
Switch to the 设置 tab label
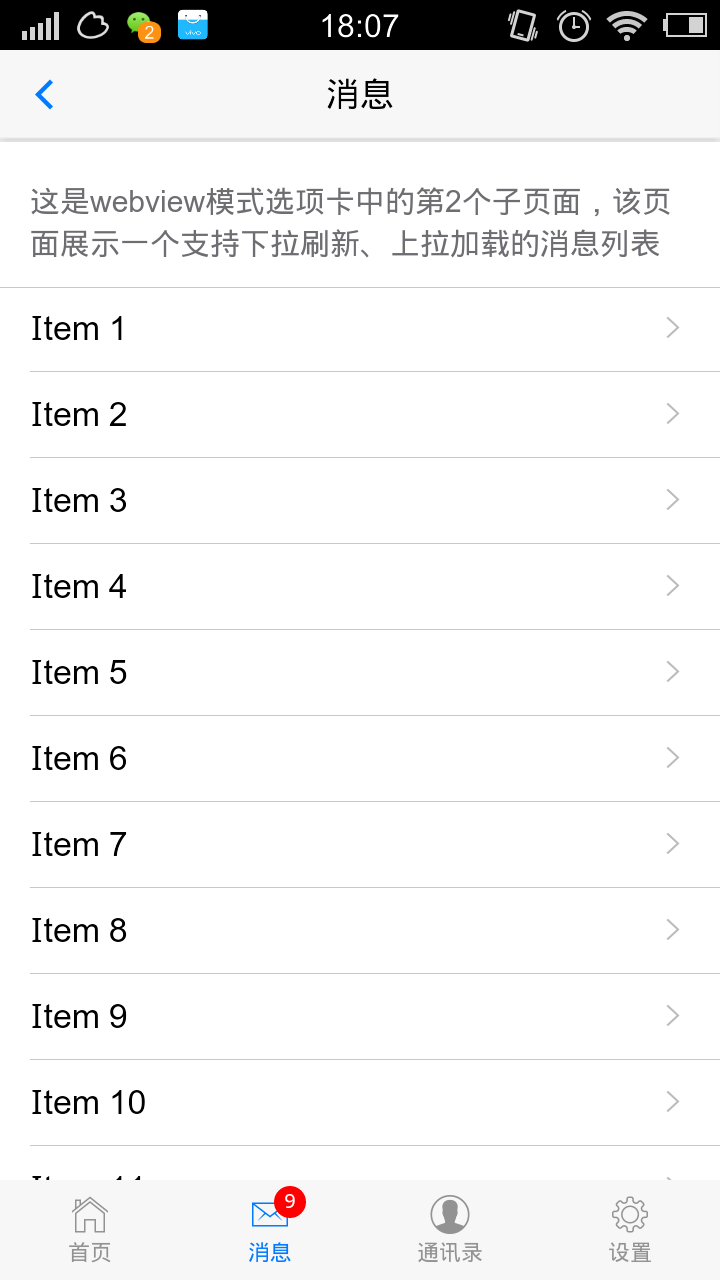coord(630,1252)
